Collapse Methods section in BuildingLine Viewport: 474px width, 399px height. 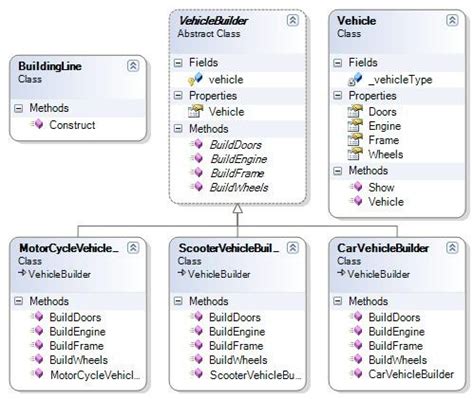[x=19, y=108]
